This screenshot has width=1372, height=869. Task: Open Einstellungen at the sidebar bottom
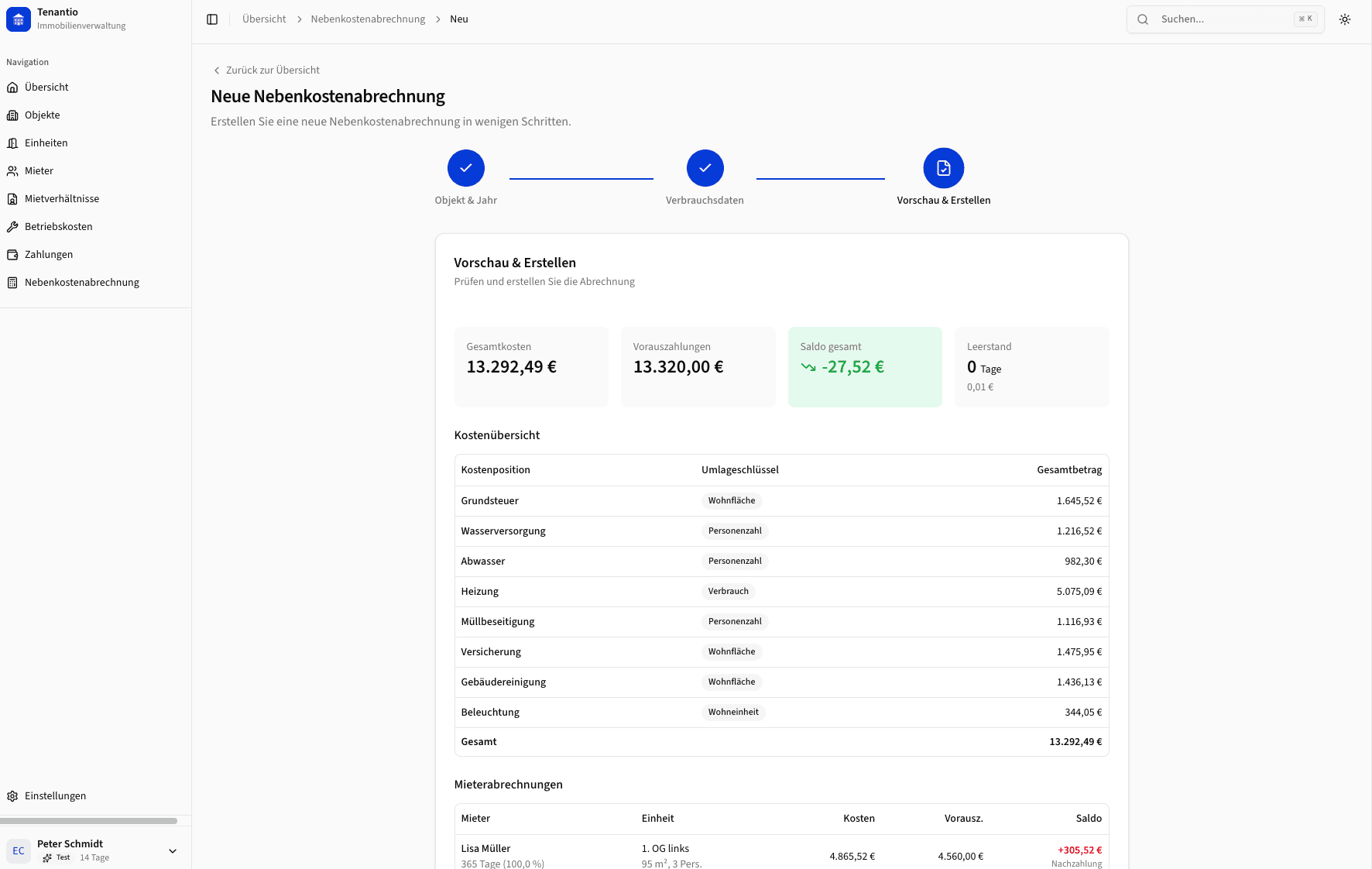pos(54,795)
